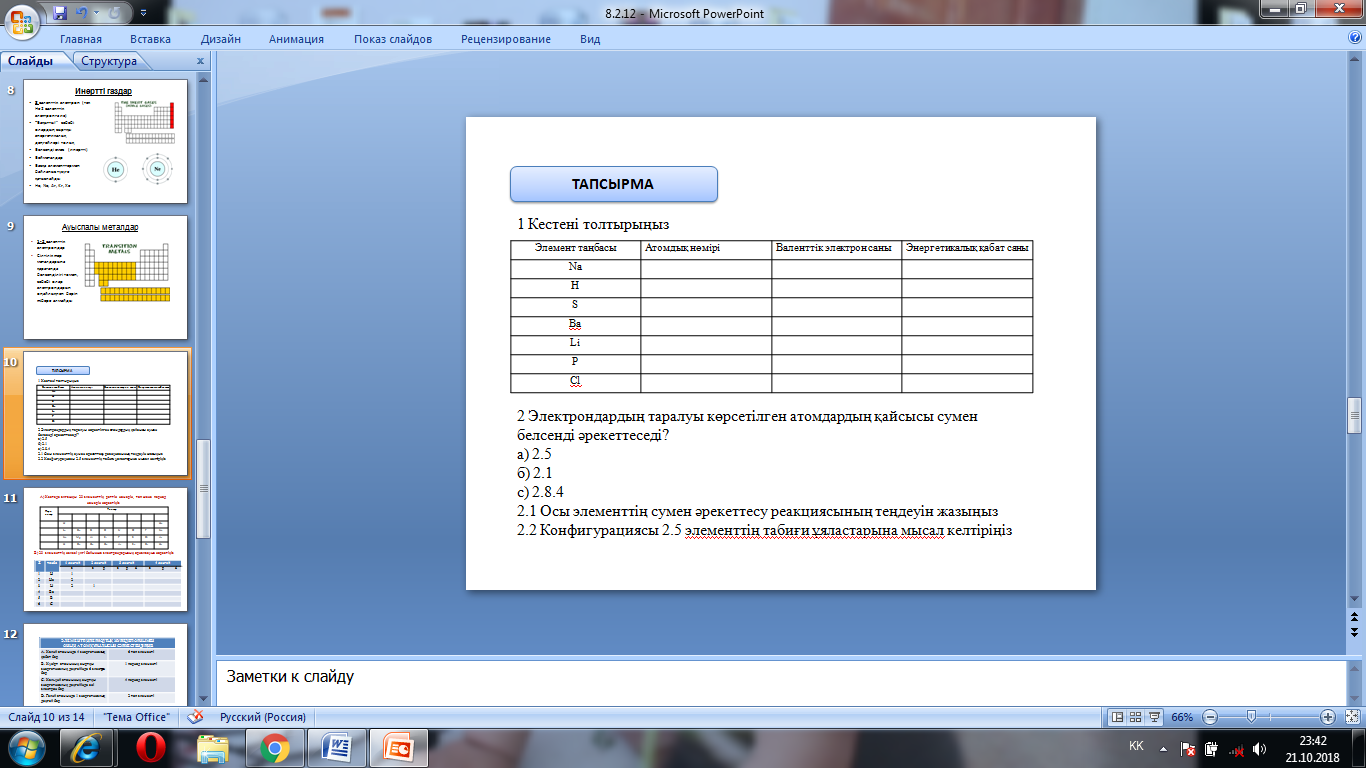Click answer option а) 2.5
Viewport: 1366px width, 768px height.
pos(534,454)
